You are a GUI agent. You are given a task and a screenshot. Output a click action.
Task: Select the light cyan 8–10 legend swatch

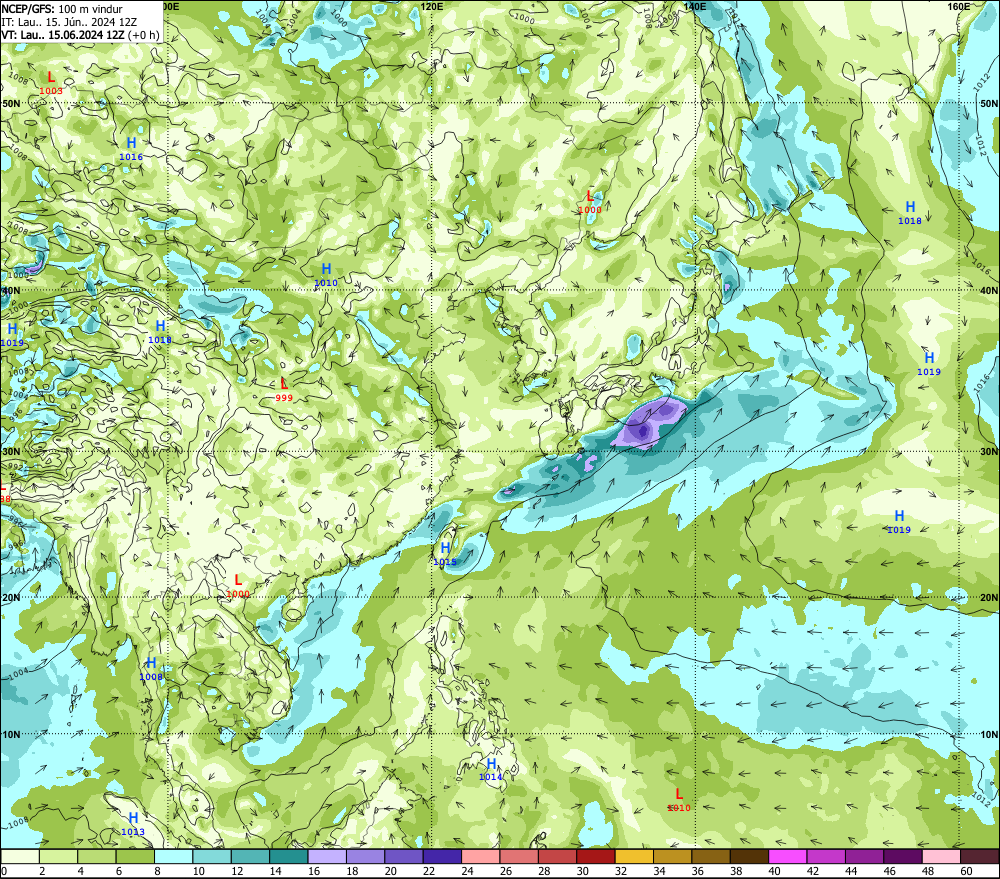coord(173,856)
